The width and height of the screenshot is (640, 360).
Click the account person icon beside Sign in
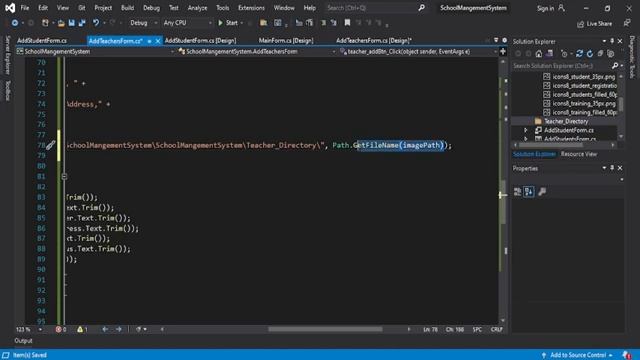pyautogui.click(x=562, y=8)
